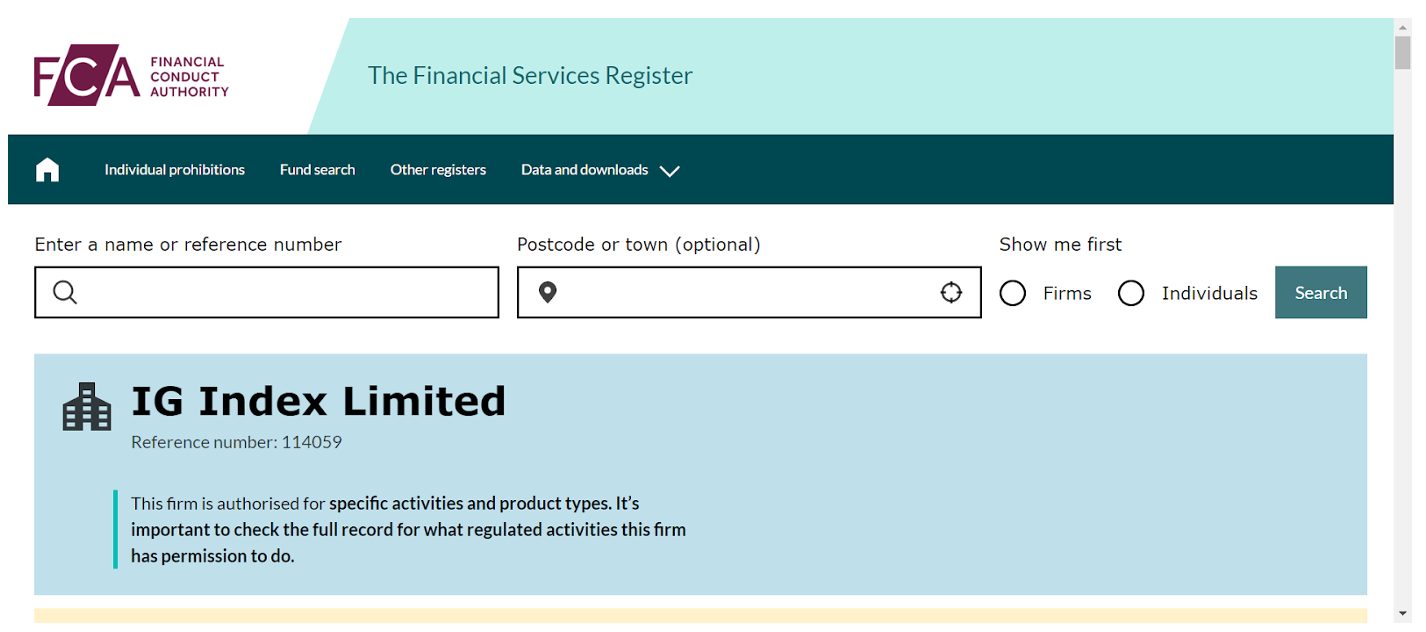Click the scrollbar down arrow
This screenshot has height=632, width=1426.
(x=1403, y=613)
